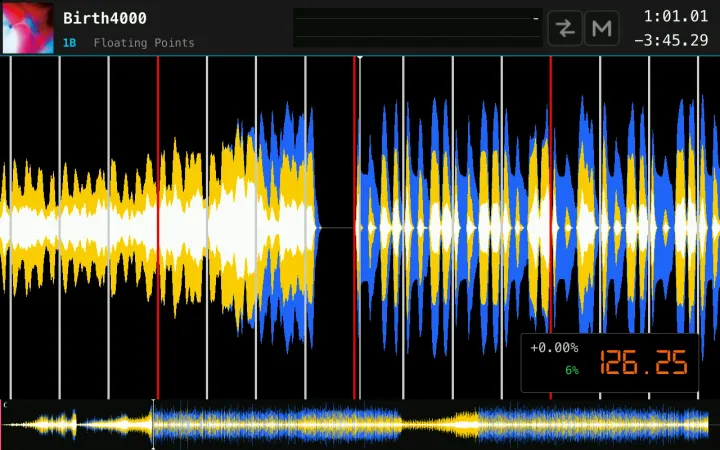Screen dimensions: 720x450
Task: Click the white triangle marker atop the waveform
Action: click(x=360, y=58)
